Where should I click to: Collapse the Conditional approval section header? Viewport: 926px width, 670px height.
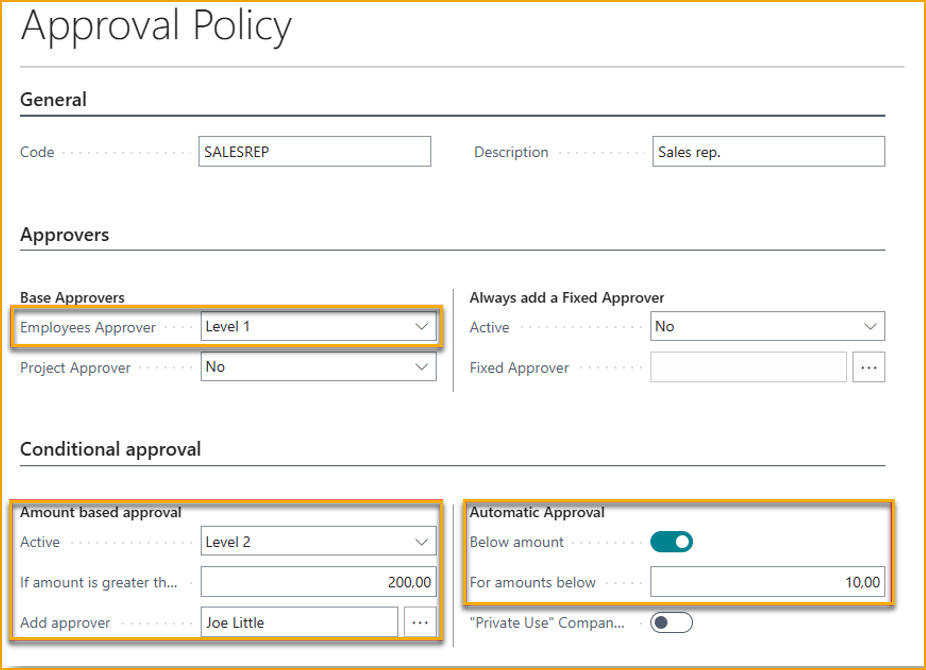(x=110, y=449)
